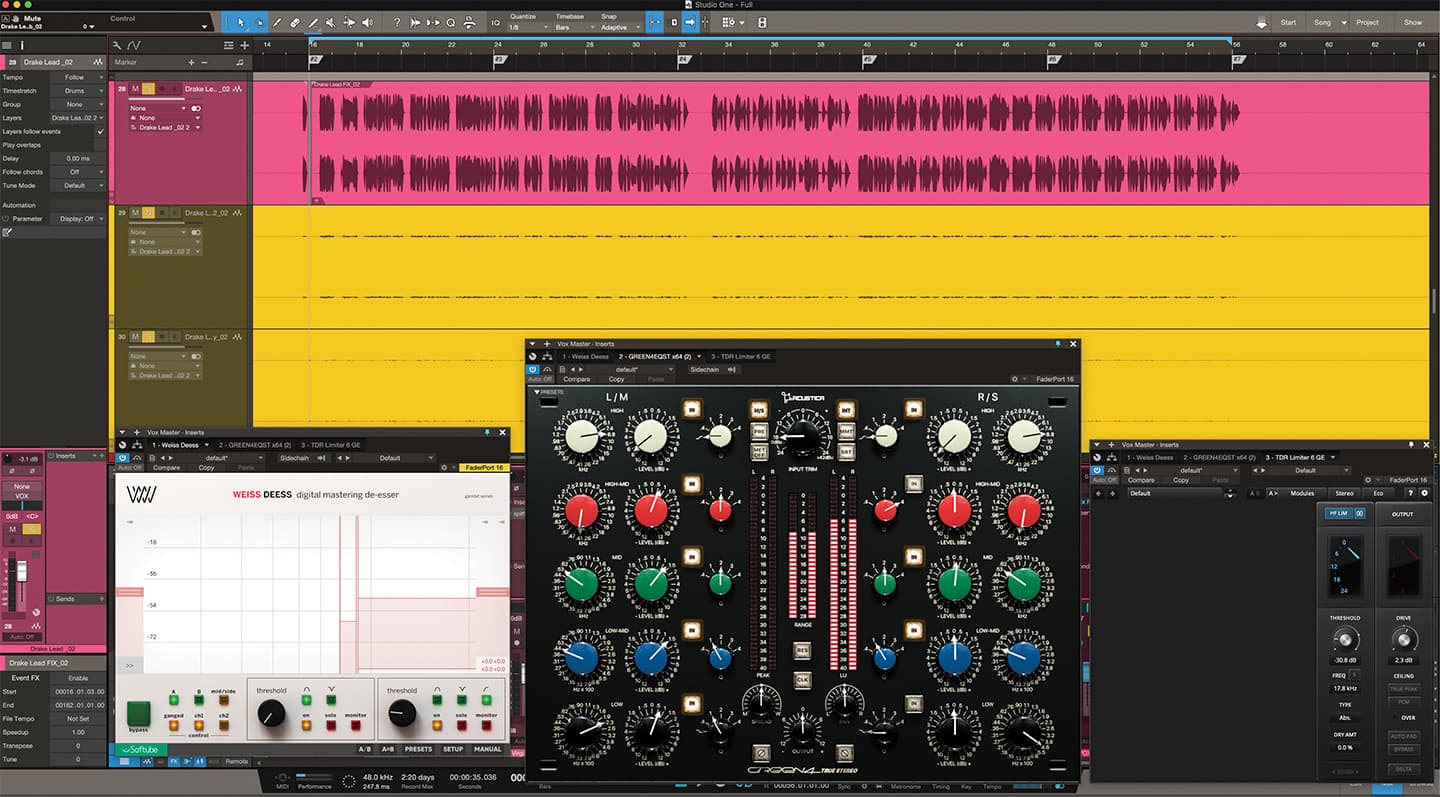
Task: Click Modules button in TDR Limiter
Action: 1302,493
